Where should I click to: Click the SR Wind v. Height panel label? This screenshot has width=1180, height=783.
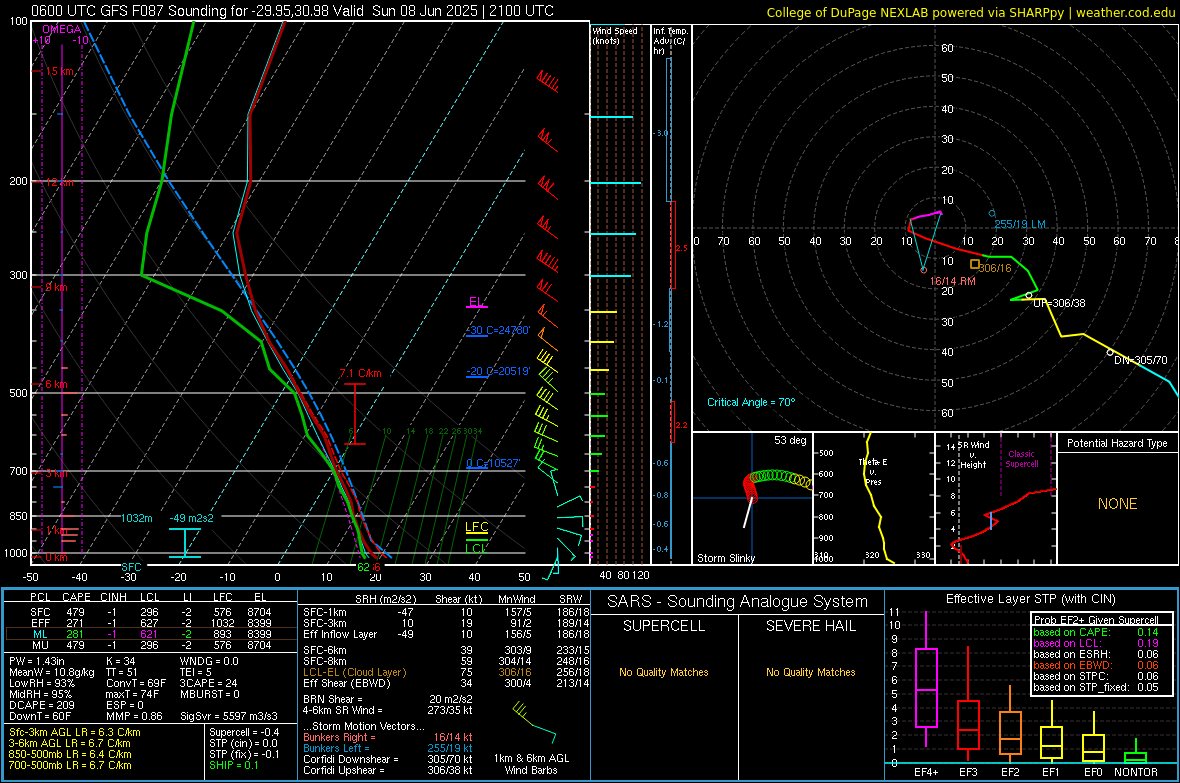click(973, 455)
